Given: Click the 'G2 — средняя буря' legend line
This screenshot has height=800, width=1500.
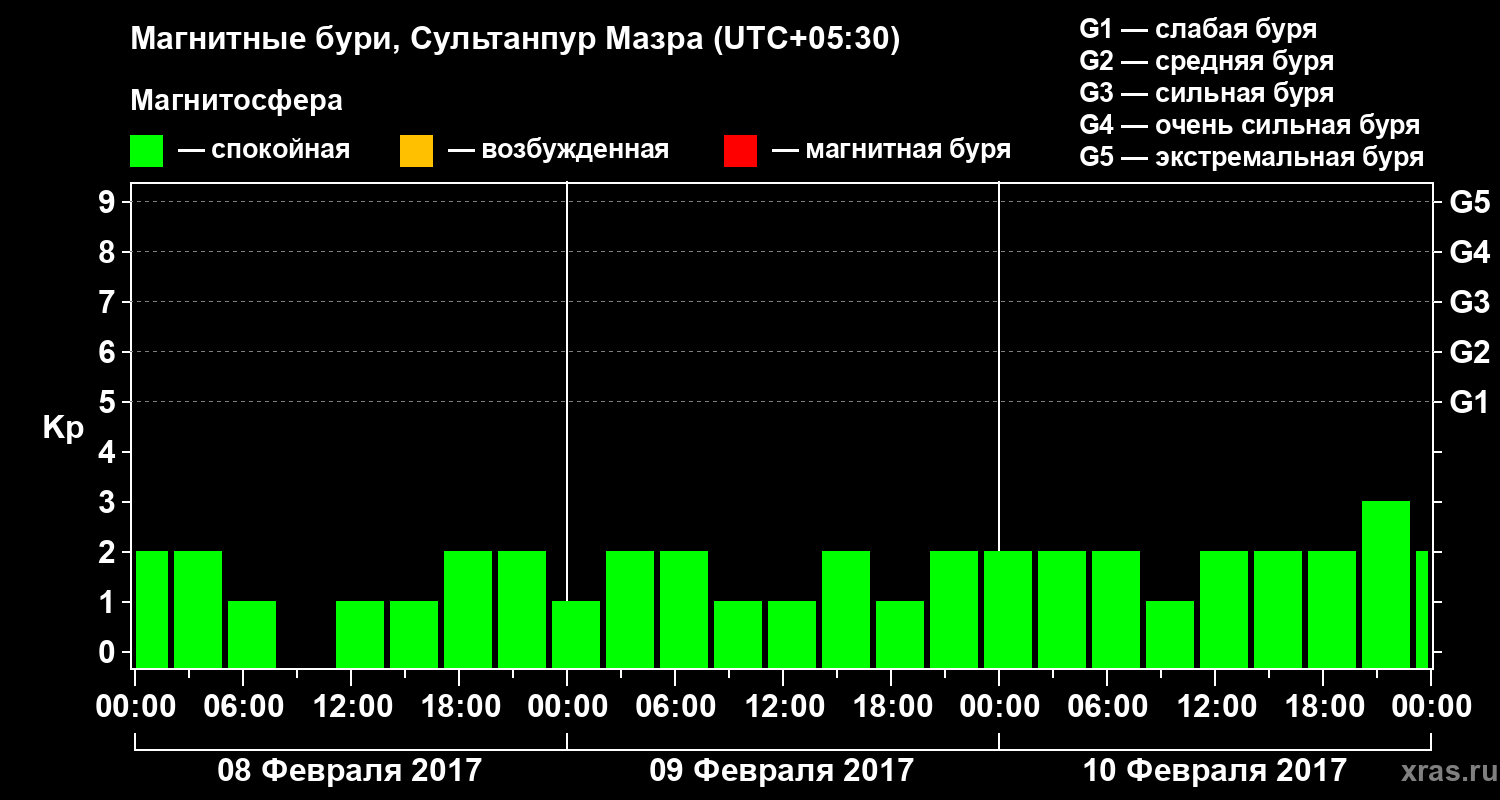Looking at the screenshot, I should point(1206,61).
